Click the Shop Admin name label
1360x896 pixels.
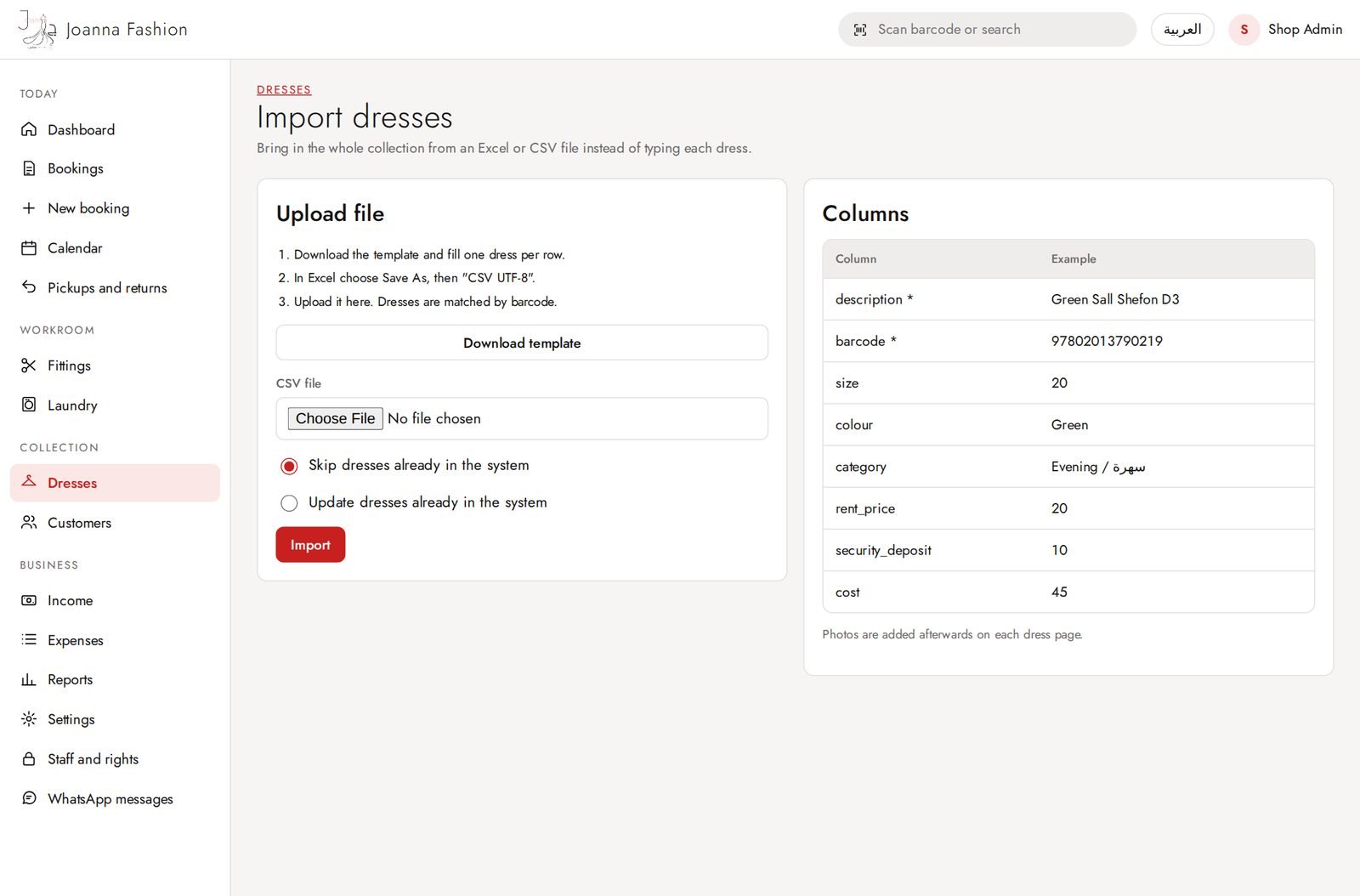tap(1305, 29)
